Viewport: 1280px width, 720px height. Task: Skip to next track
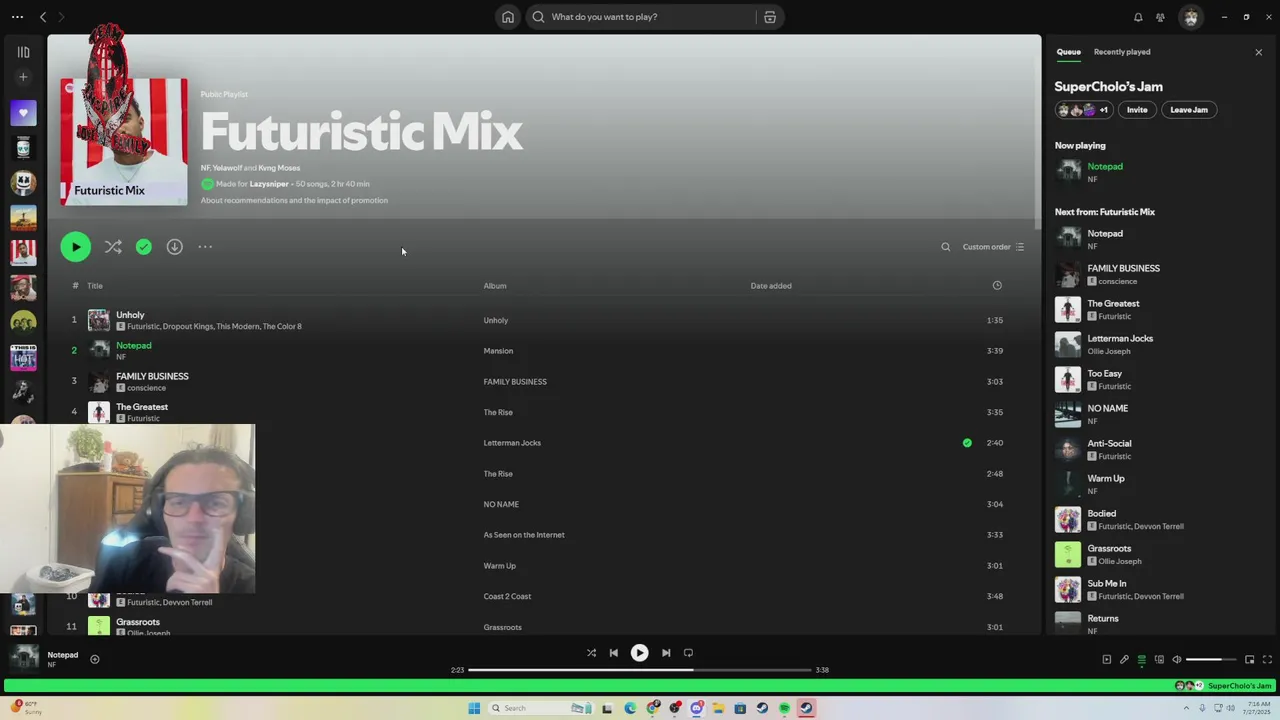pos(666,653)
